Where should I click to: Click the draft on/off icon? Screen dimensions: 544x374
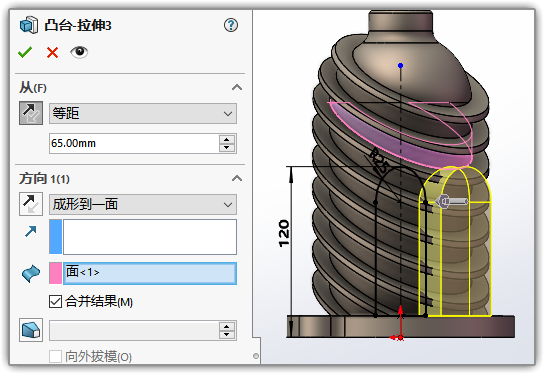coord(31,330)
